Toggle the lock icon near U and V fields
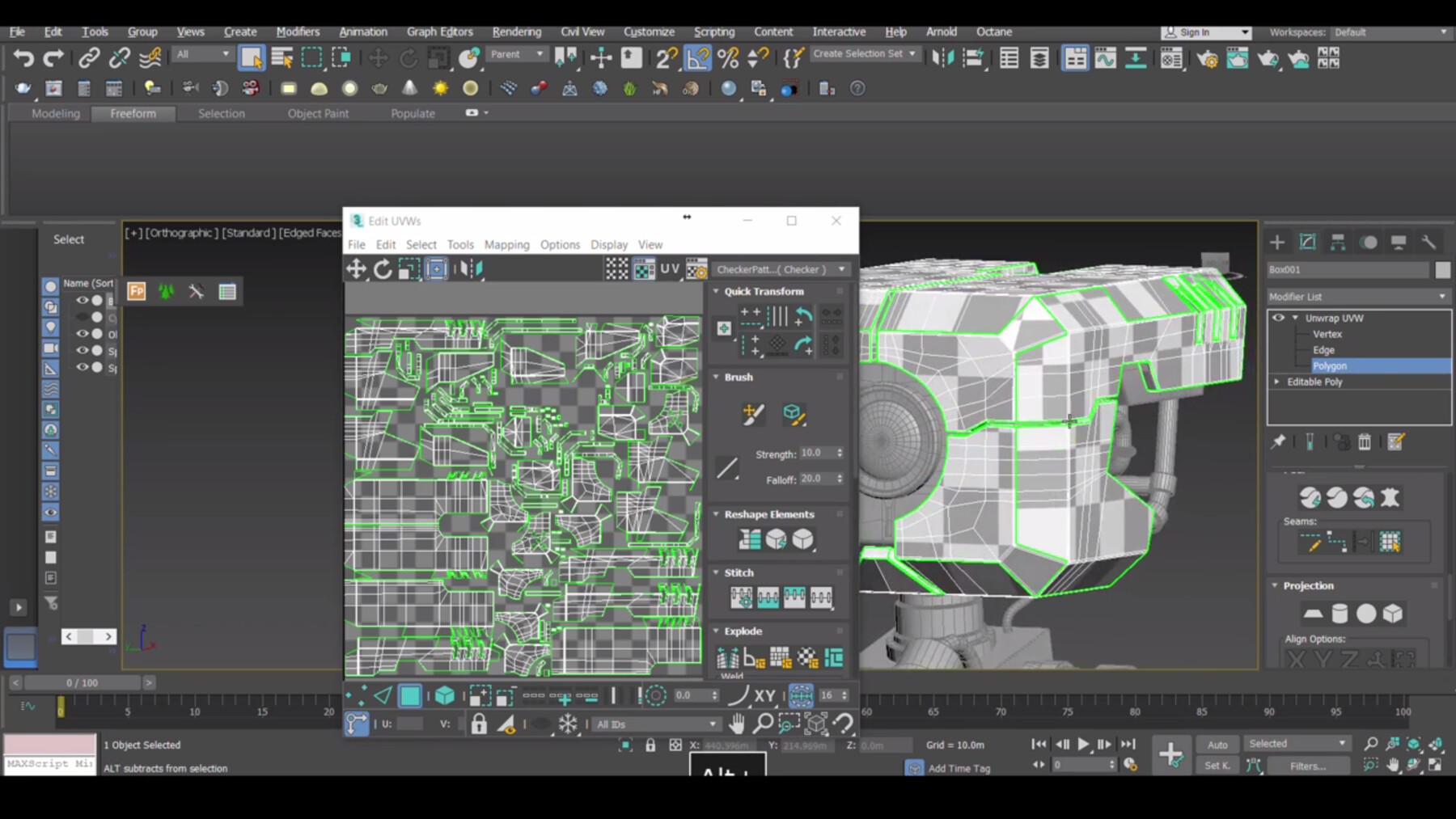 [x=480, y=723]
